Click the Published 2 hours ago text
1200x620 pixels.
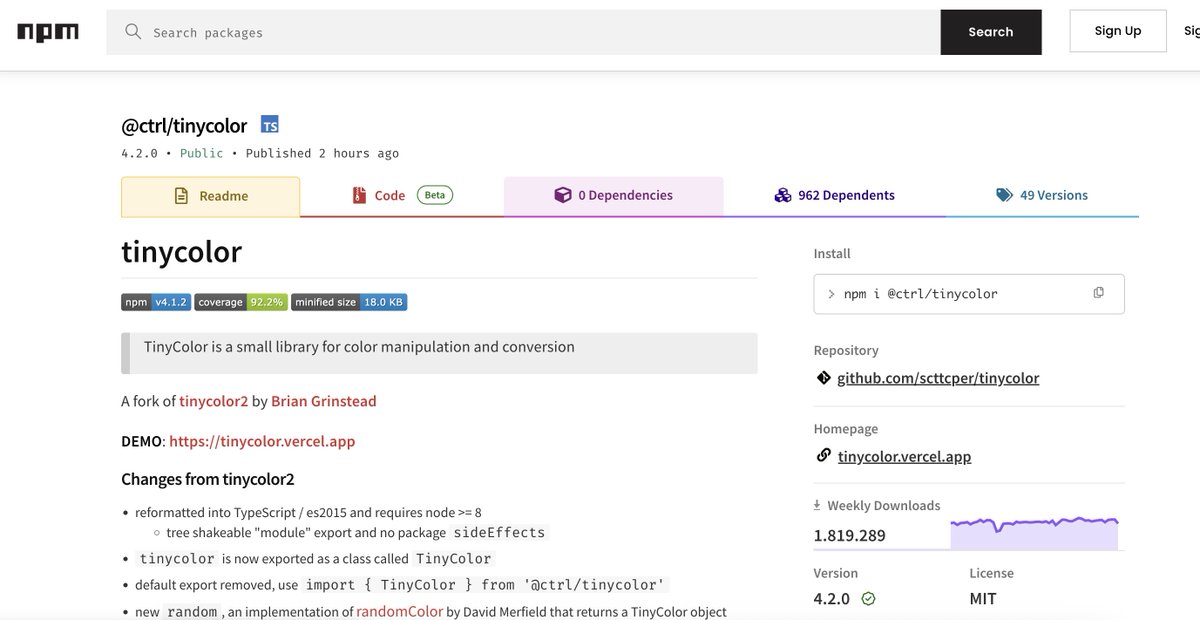pyautogui.click(x=322, y=153)
